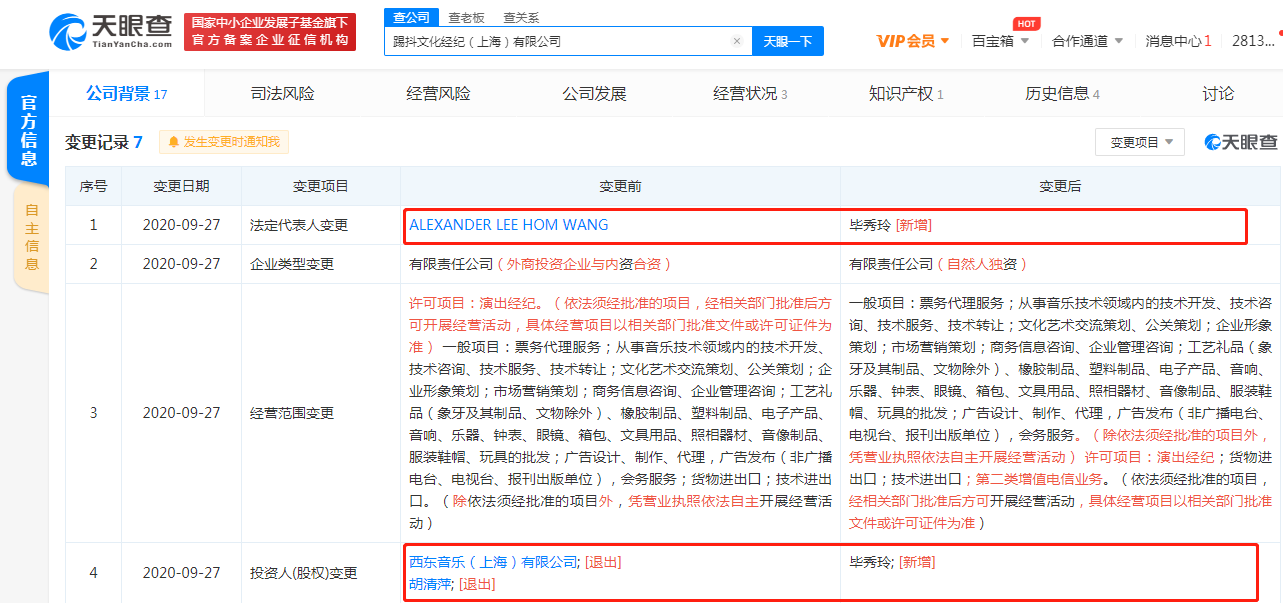Screen dimensions: 1283x603
Task: Switch to the 查公司 search tab
Action: point(411,17)
